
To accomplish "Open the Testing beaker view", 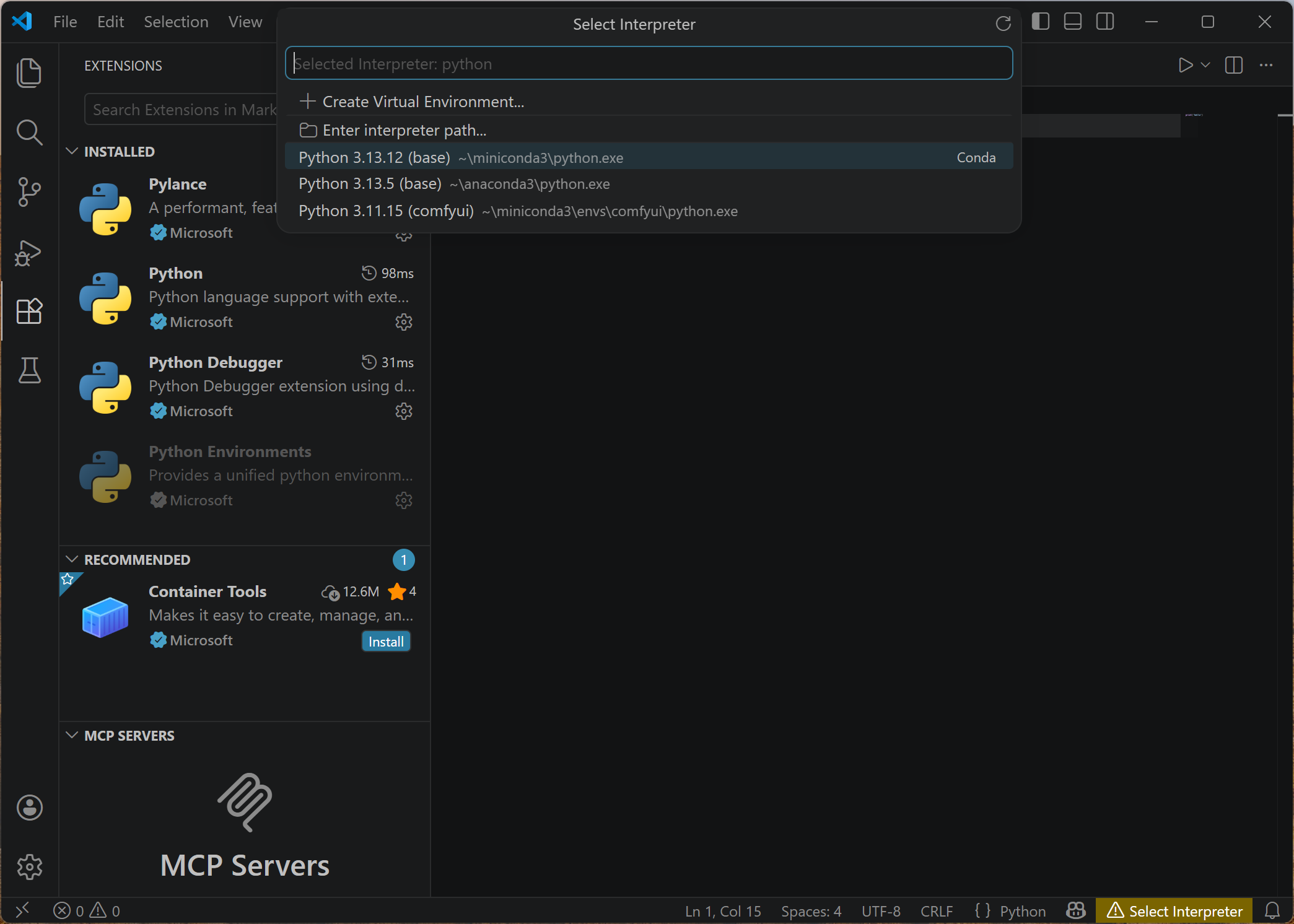I will (x=29, y=370).
